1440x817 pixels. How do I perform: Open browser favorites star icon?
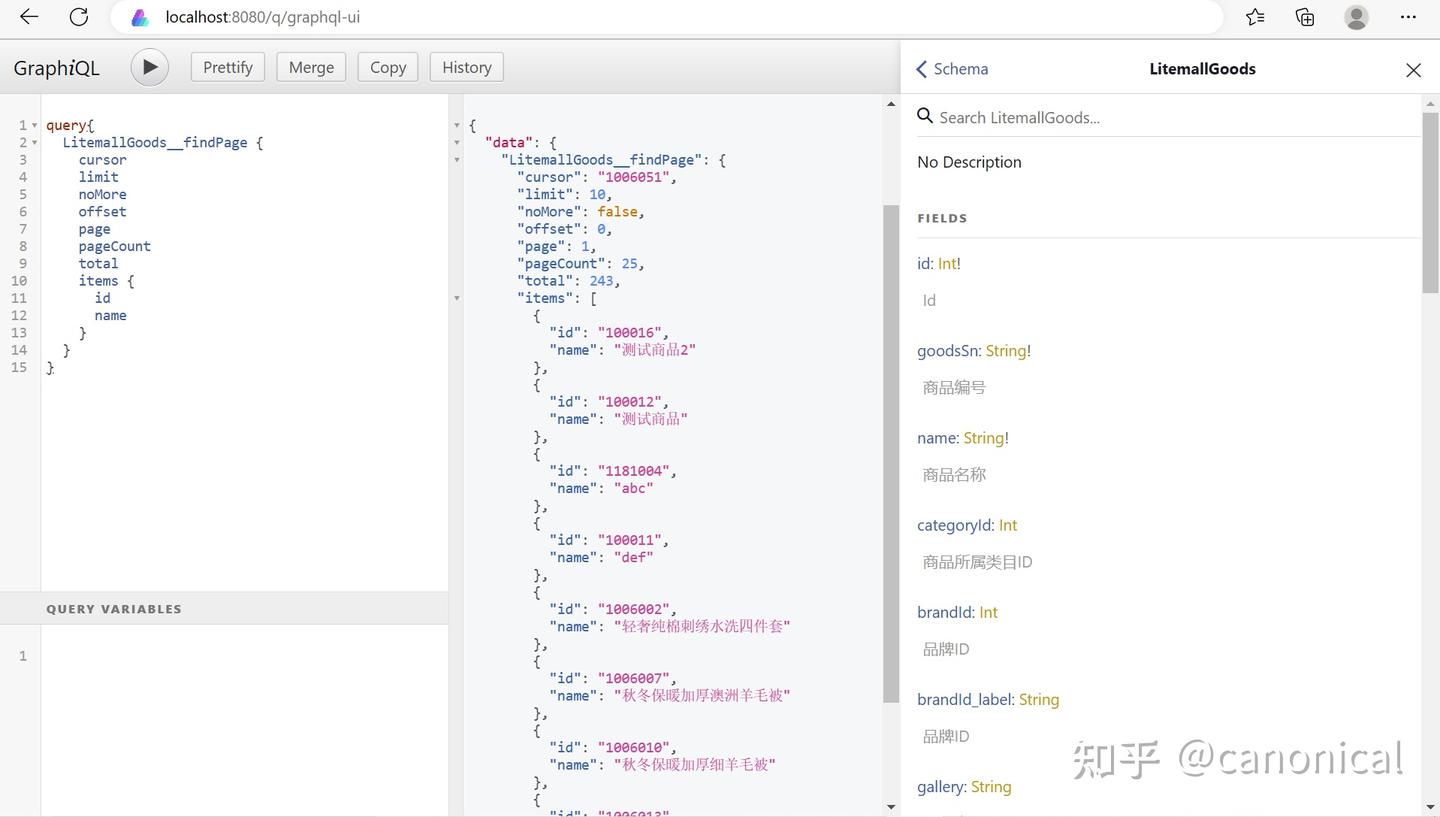[1255, 17]
